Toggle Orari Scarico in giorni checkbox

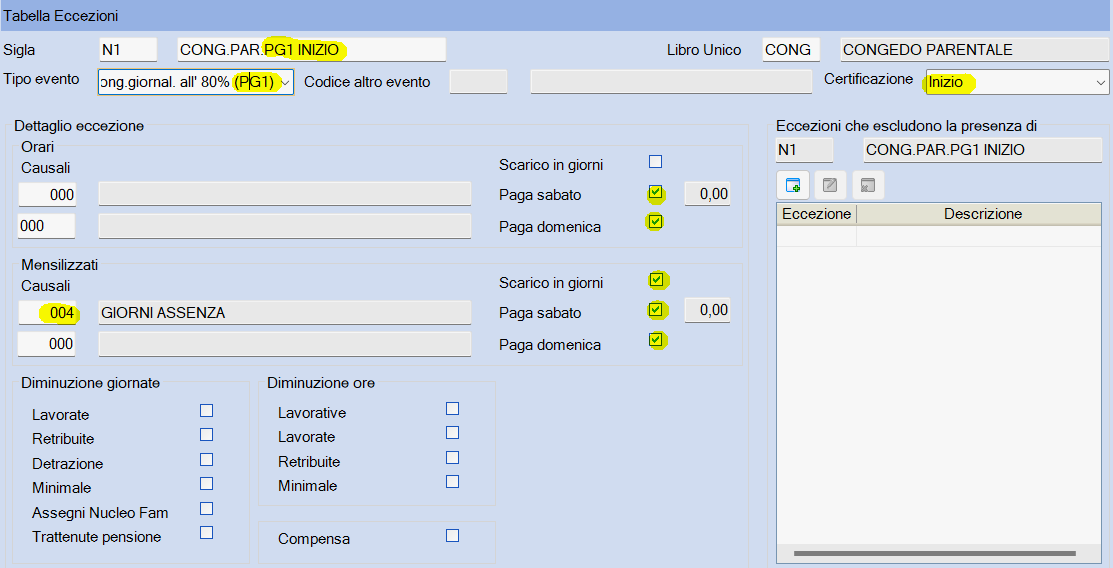pos(655,162)
